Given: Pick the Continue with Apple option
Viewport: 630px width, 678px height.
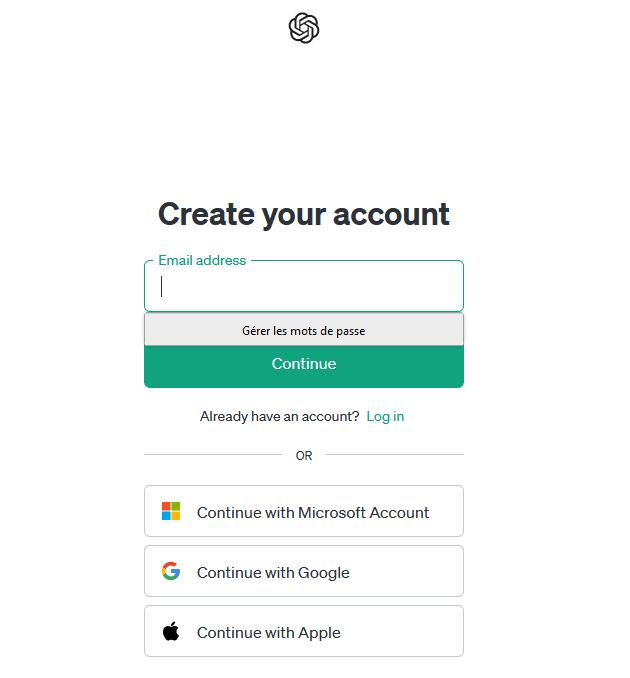Looking at the screenshot, I should [304, 632].
